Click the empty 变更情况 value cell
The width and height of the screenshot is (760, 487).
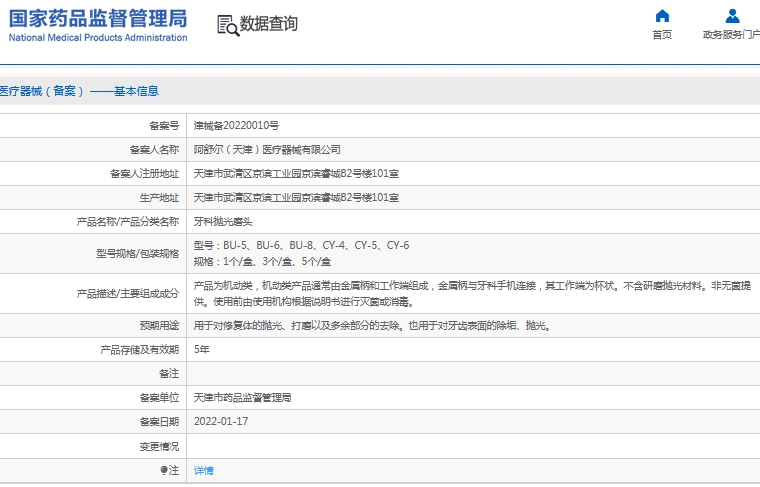coord(473,446)
